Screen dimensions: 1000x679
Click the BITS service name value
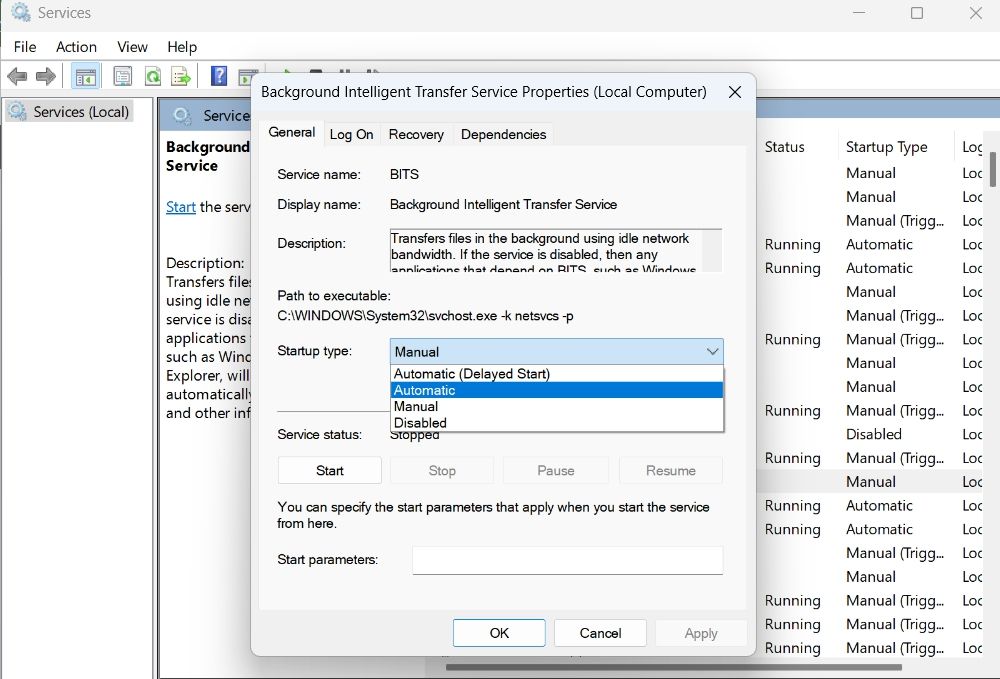coord(404,174)
